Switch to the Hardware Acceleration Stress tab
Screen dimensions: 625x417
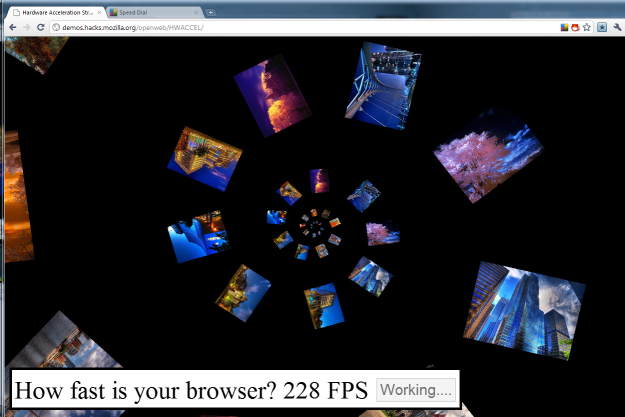(x=56, y=12)
